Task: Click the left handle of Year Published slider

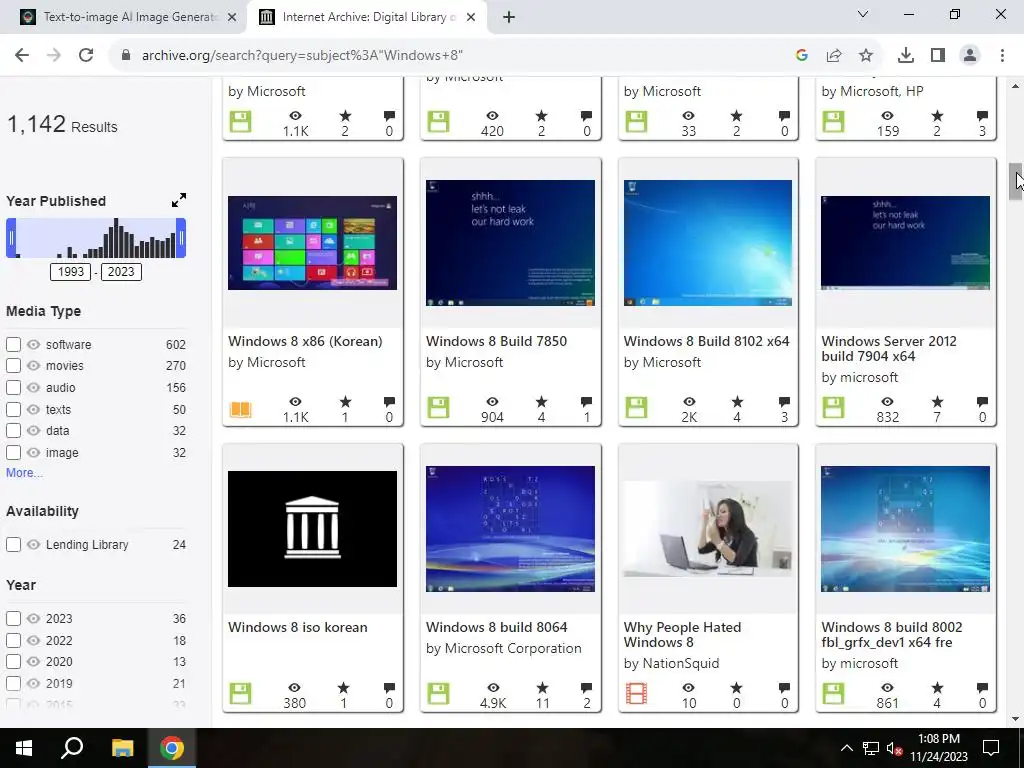Action: coord(11,238)
